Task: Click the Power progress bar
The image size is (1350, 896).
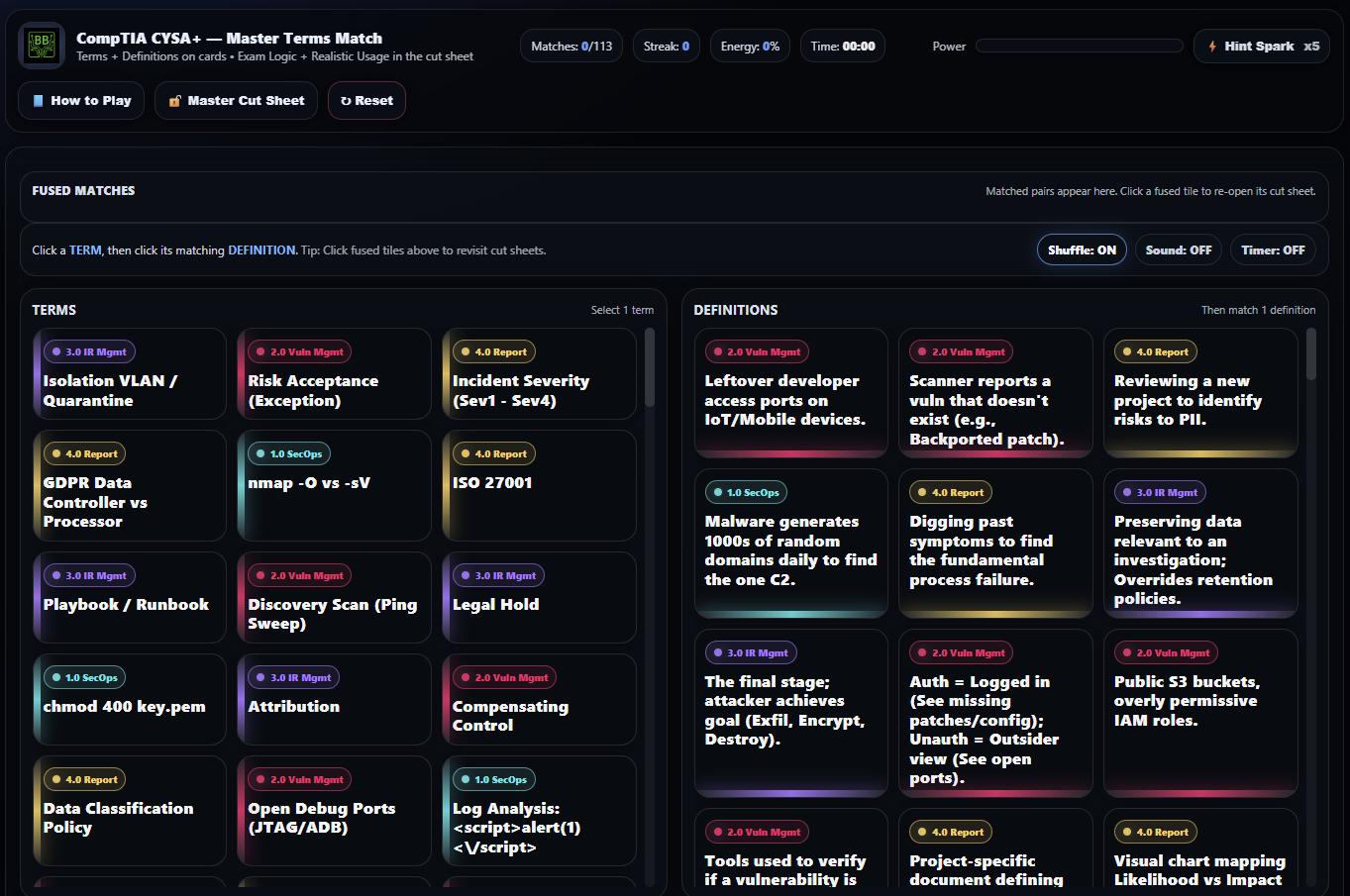Action: pos(1079,46)
